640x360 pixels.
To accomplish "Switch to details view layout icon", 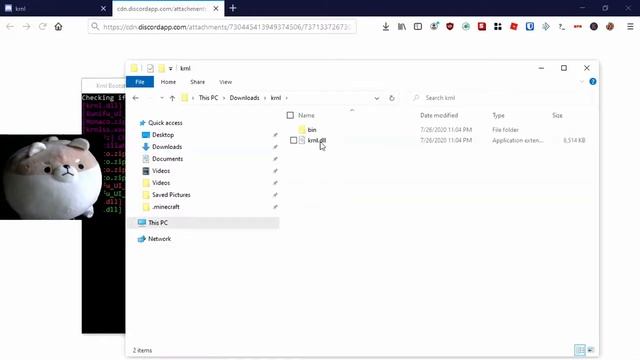I will pos(580,350).
